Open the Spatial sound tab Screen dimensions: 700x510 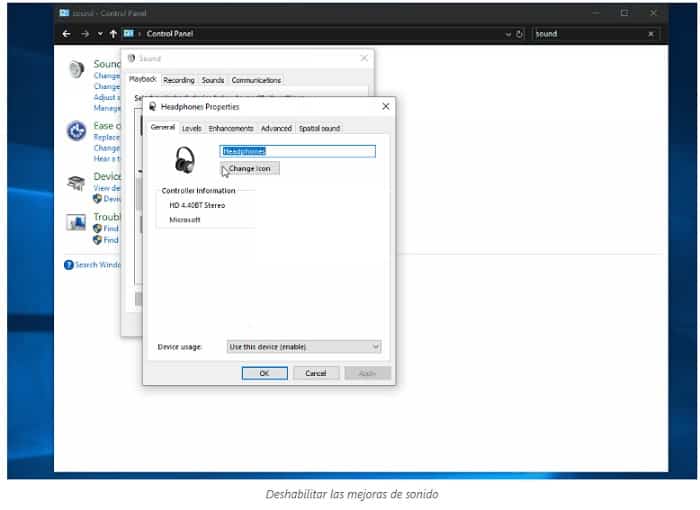click(x=319, y=129)
